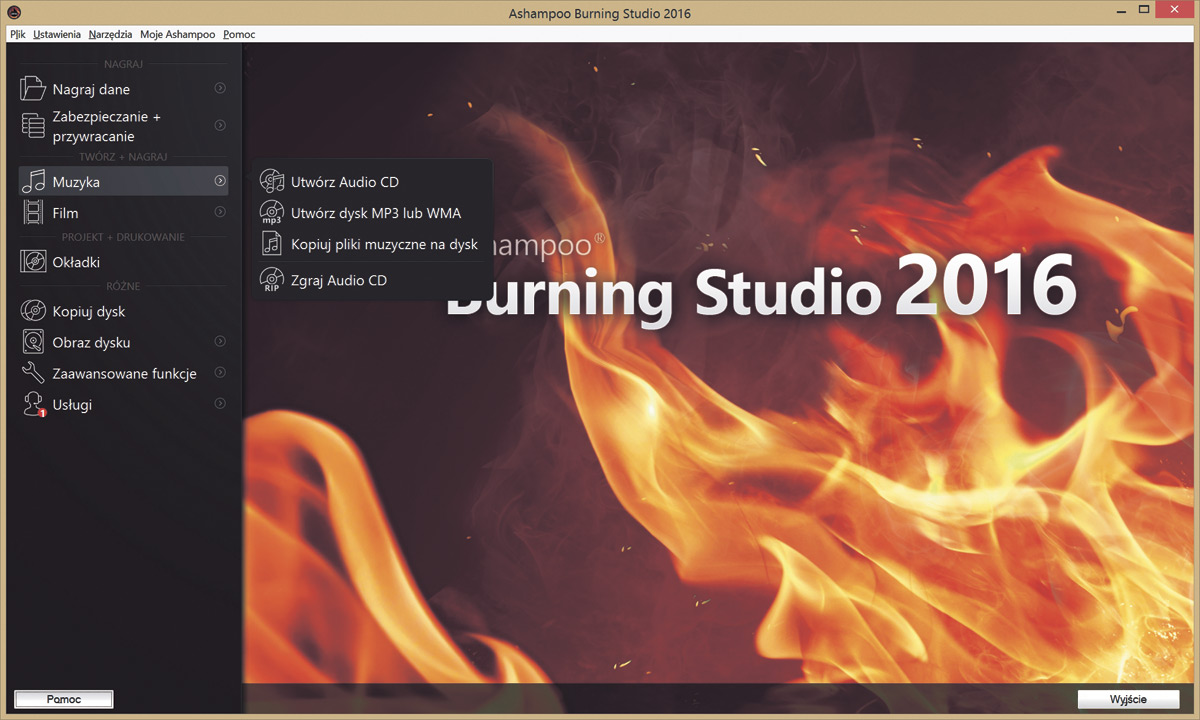Click the Zgraj Audio CD RIP icon

(271, 280)
